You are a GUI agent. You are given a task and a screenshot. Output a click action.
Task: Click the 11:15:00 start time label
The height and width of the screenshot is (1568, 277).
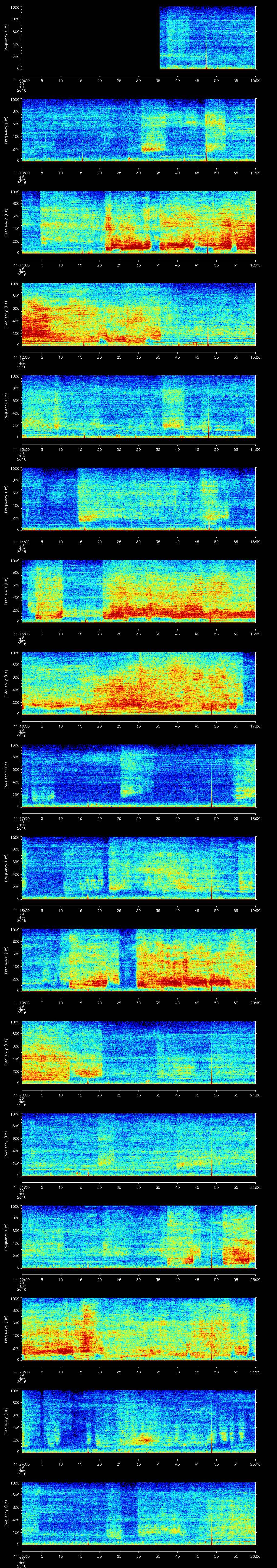coord(21,634)
